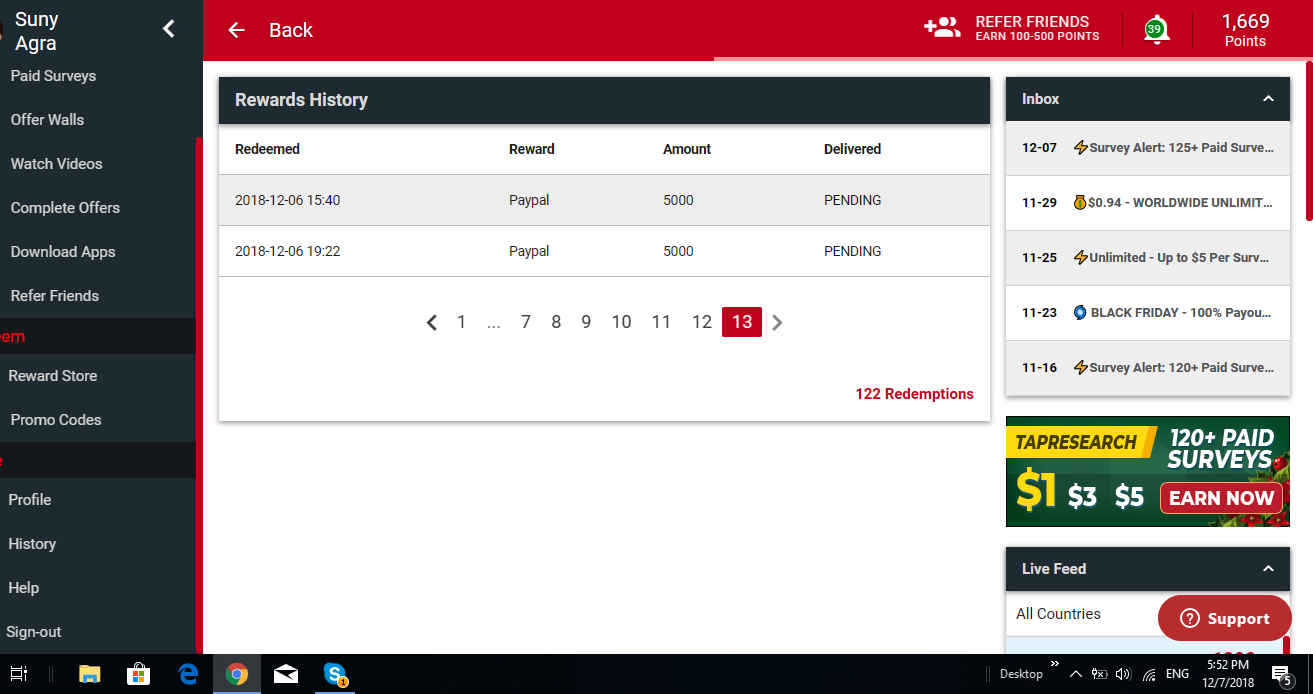Open File Explorer from taskbar
The height and width of the screenshot is (694, 1313).
click(90, 674)
